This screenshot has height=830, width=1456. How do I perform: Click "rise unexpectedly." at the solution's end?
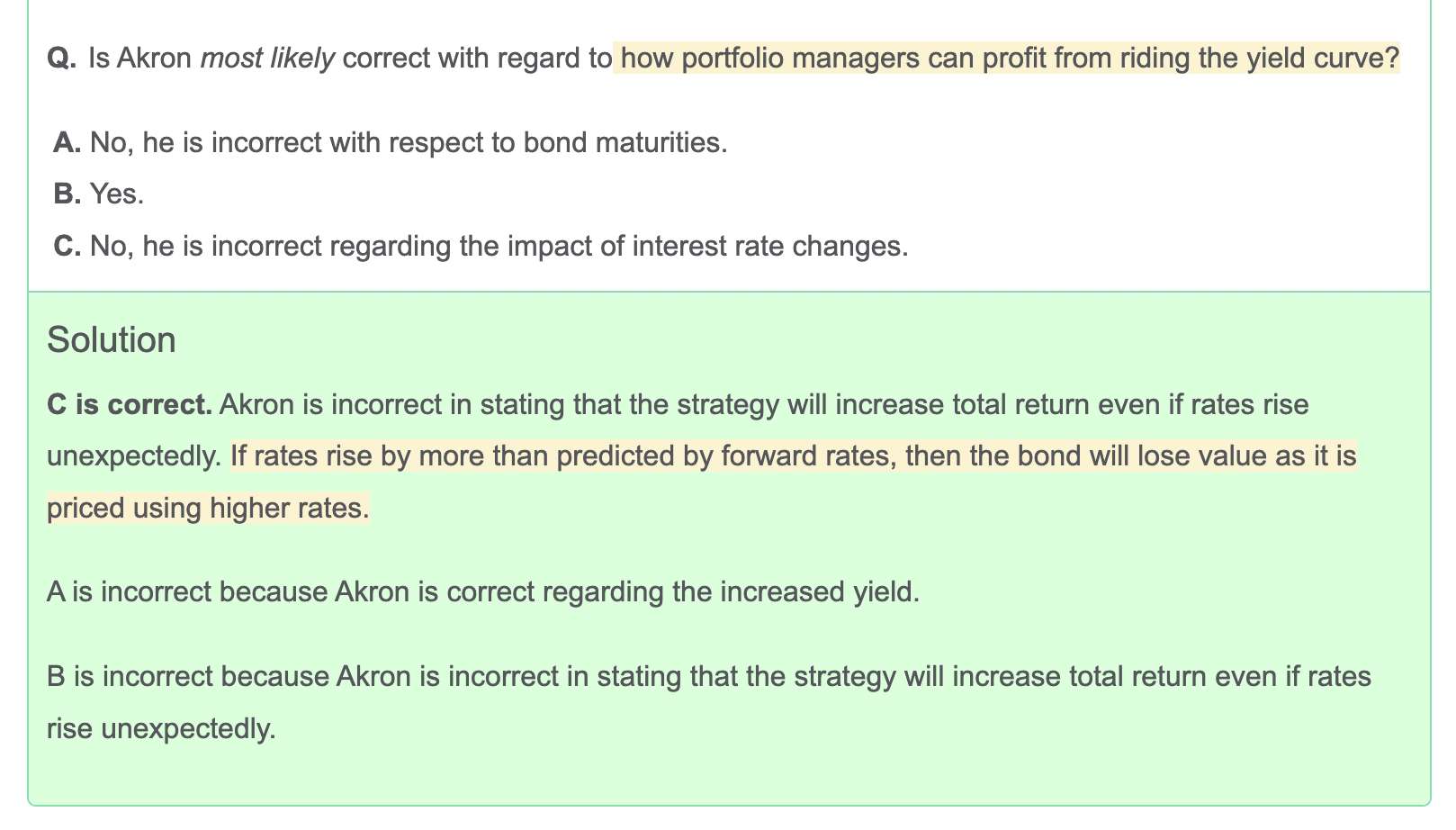coord(161,728)
